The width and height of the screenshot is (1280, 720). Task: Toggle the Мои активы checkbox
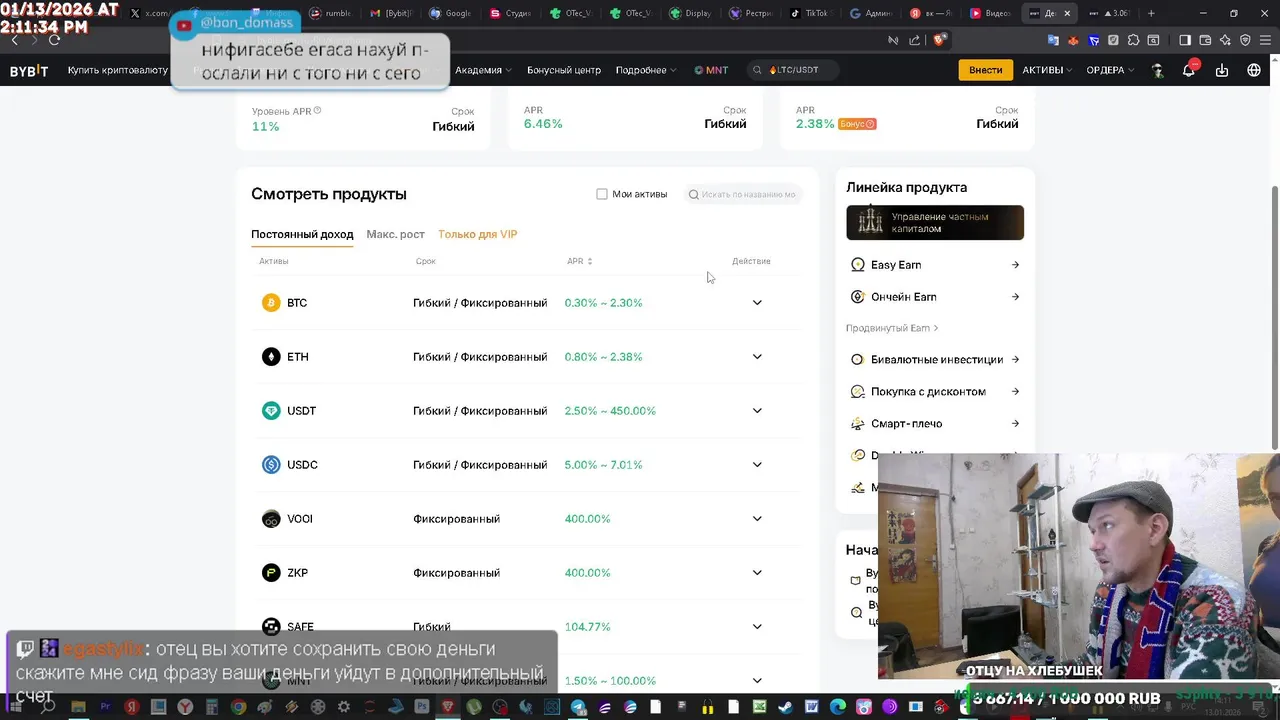pyautogui.click(x=602, y=194)
